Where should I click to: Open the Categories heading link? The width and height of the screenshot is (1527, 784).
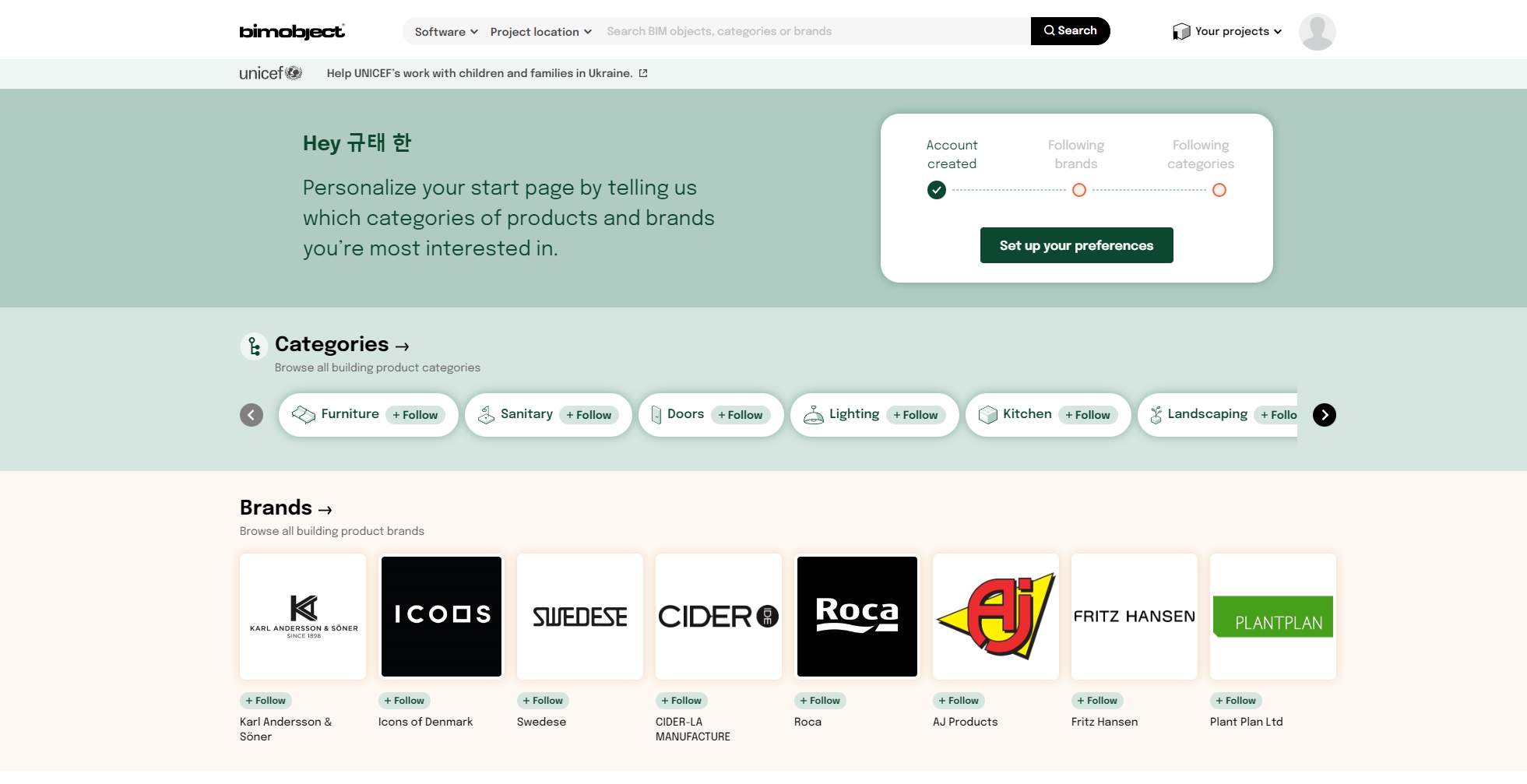(x=342, y=344)
